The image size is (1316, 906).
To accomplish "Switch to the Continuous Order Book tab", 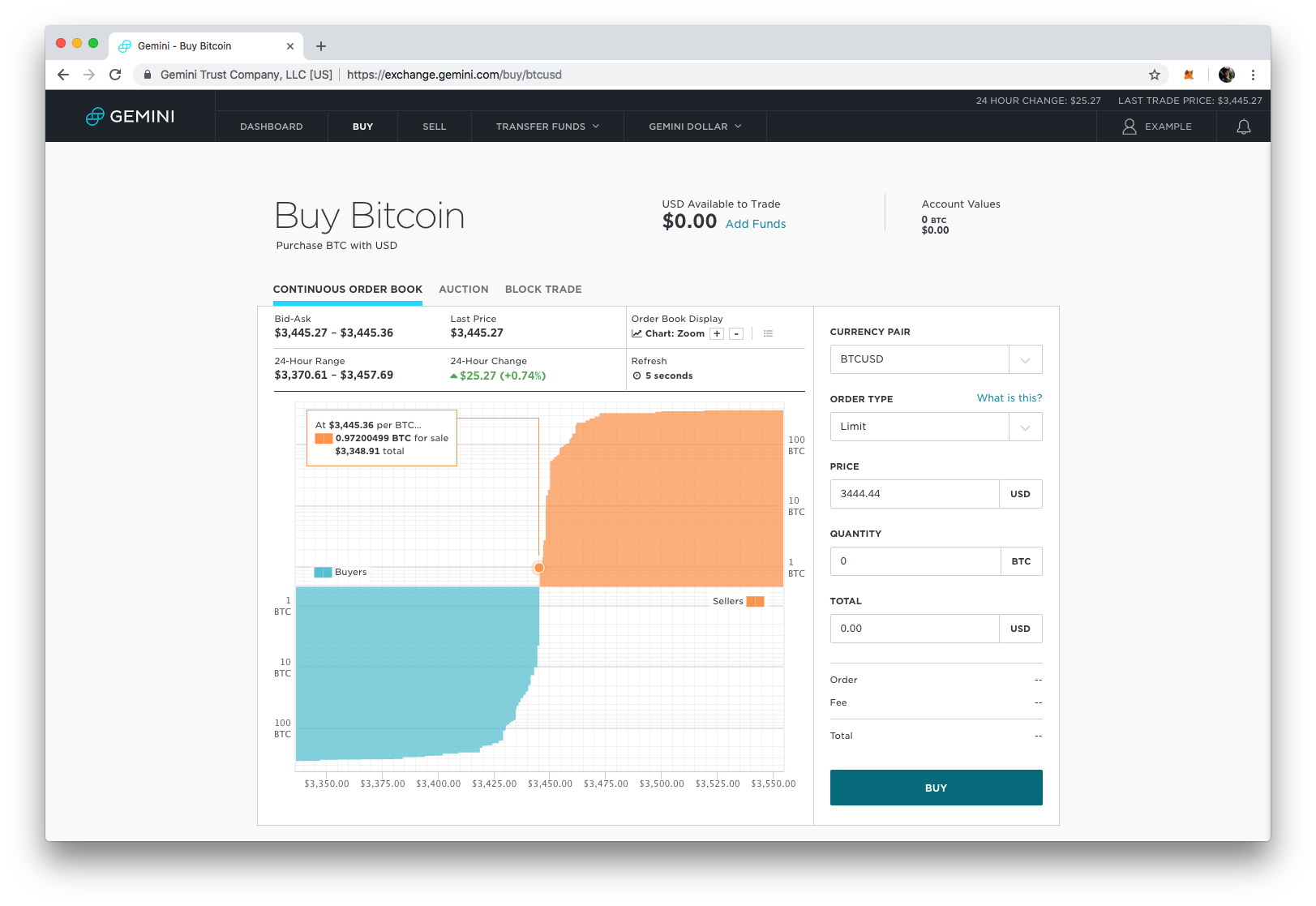I will 348,290.
